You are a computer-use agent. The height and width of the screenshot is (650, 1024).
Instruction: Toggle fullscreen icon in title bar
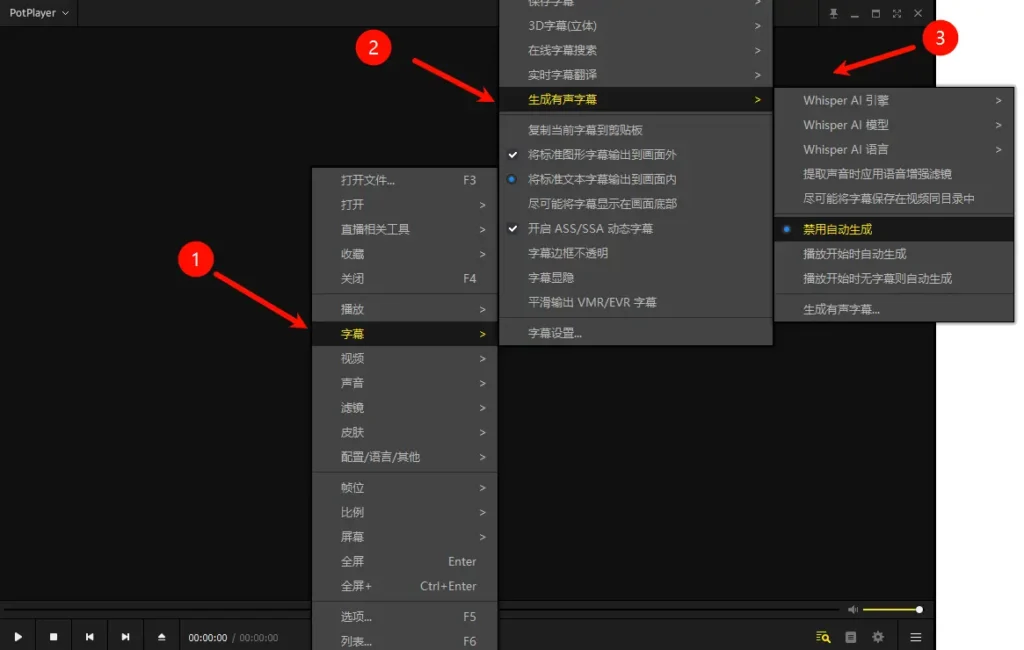point(897,13)
